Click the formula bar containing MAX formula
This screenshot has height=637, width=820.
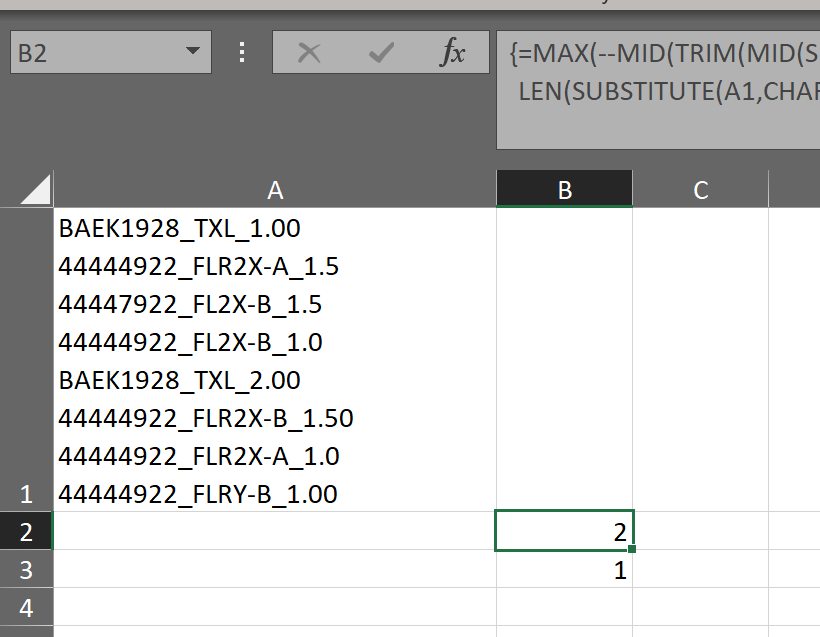point(658,90)
